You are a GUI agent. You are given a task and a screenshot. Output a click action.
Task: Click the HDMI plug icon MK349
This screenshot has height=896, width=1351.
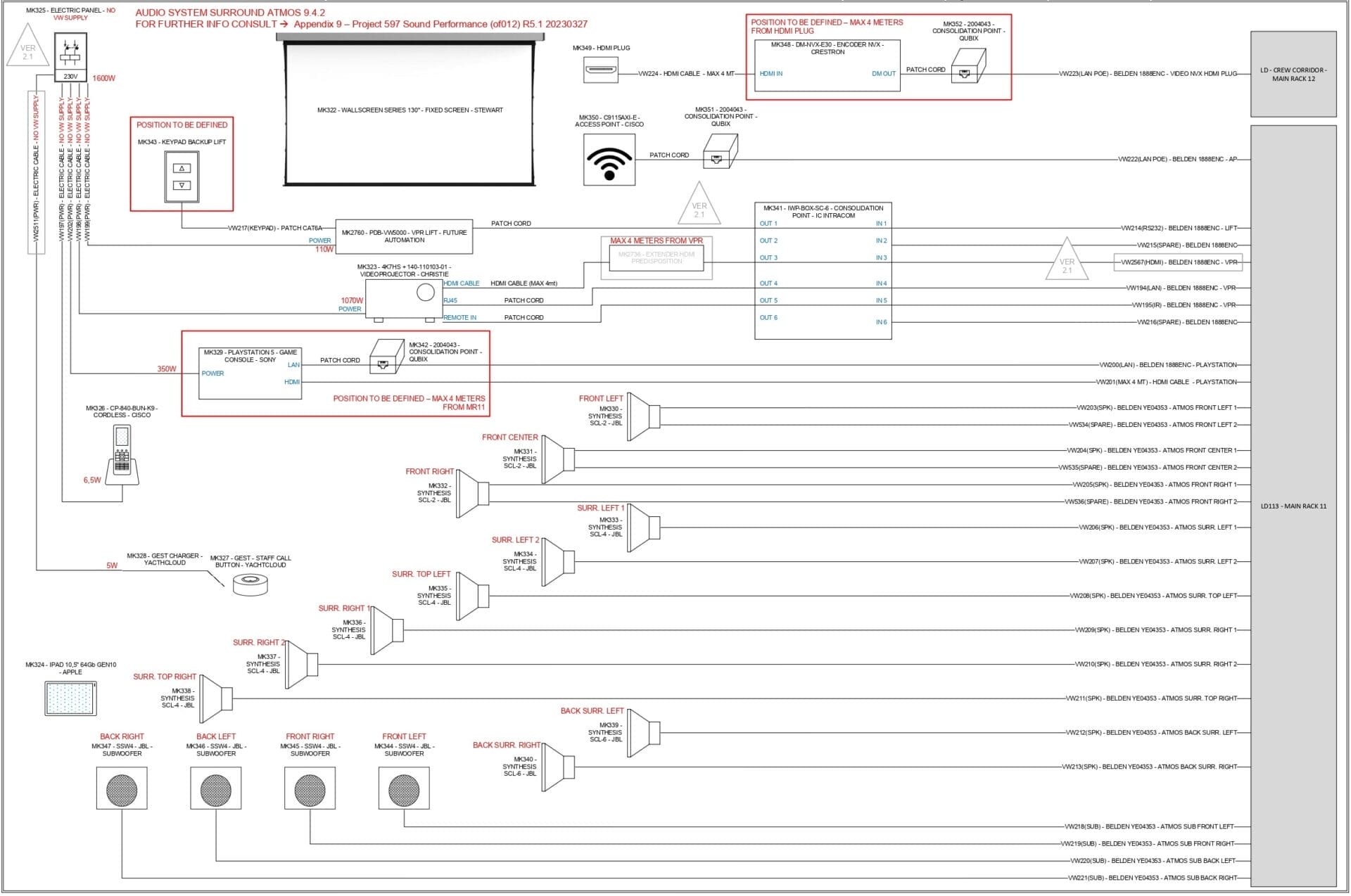point(601,70)
